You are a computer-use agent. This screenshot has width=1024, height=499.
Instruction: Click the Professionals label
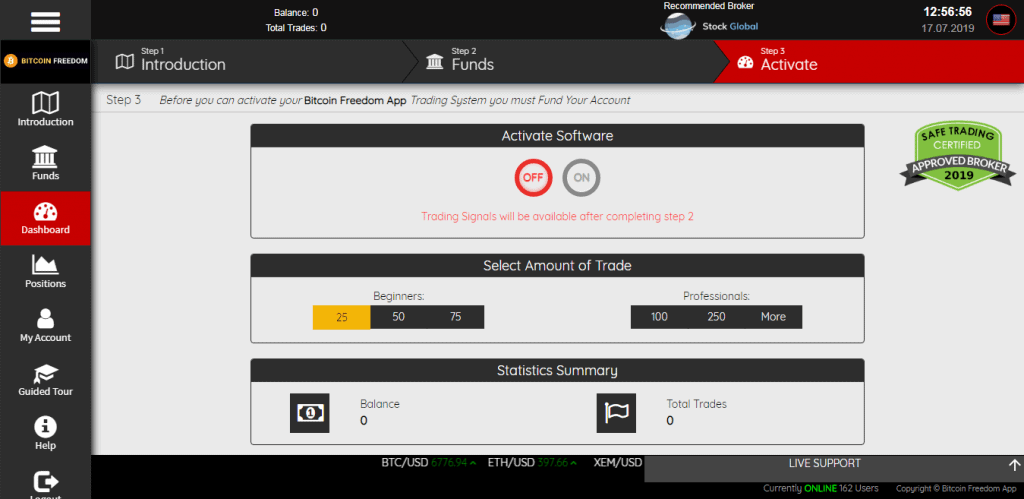[716, 296]
